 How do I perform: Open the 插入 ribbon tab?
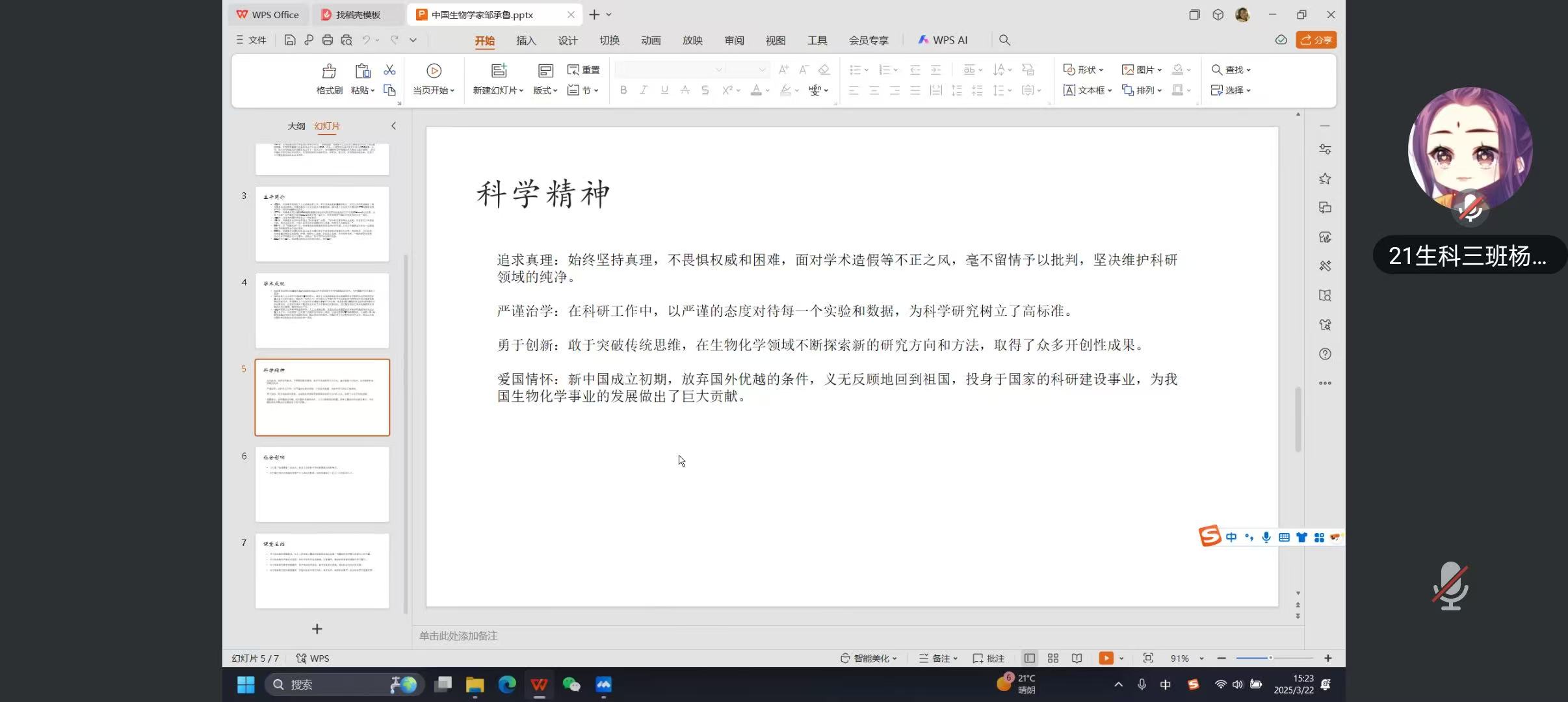(x=526, y=40)
